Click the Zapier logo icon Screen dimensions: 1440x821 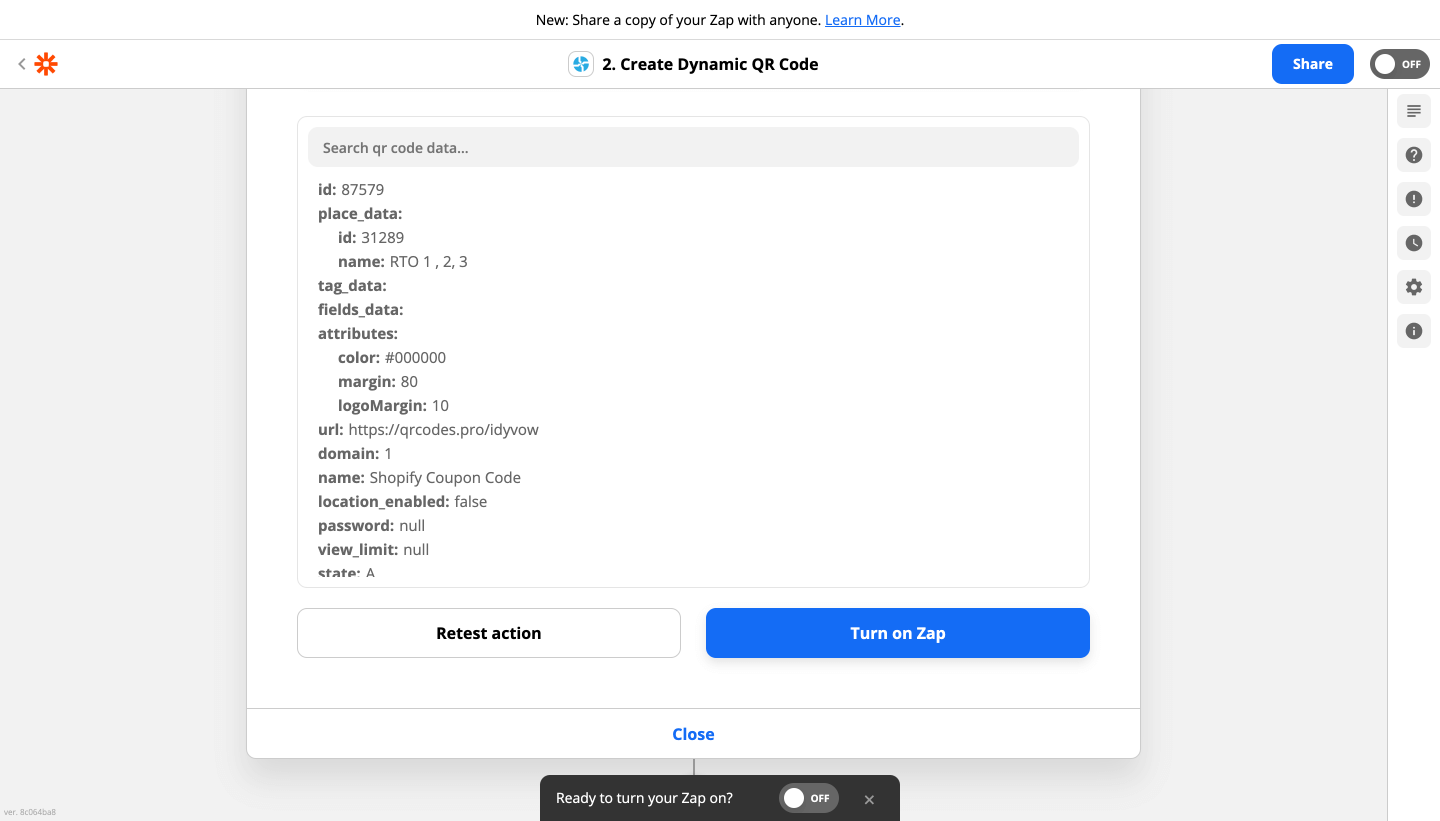pos(45,63)
